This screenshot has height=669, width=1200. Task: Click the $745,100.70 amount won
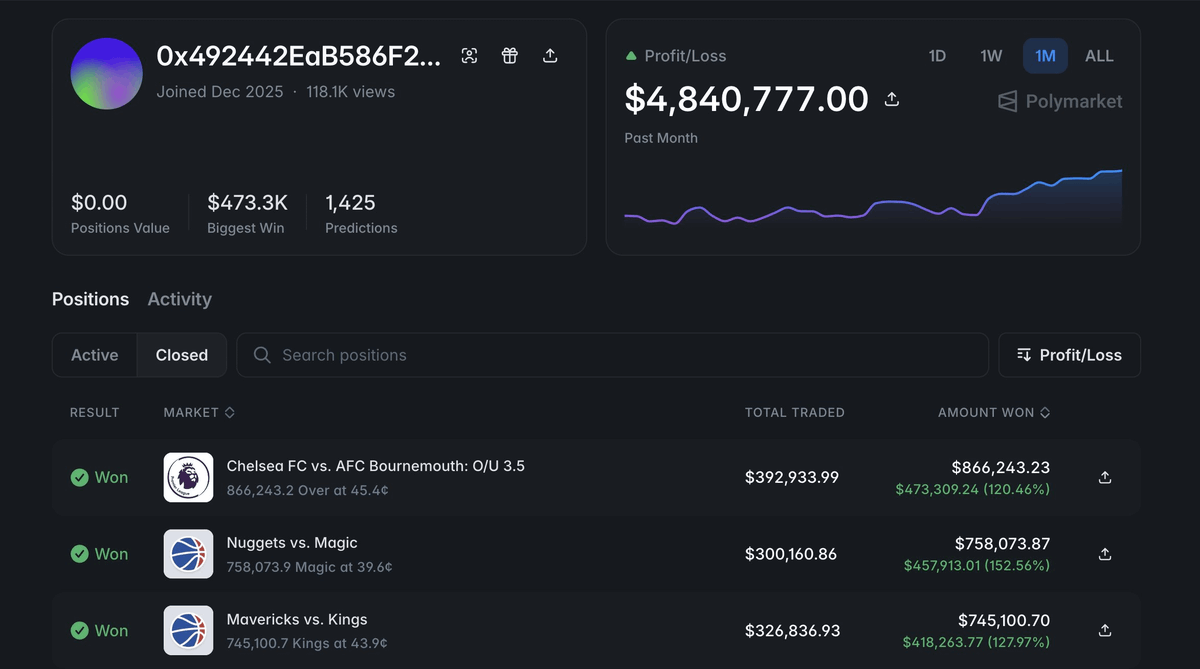click(x=1004, y=620)
